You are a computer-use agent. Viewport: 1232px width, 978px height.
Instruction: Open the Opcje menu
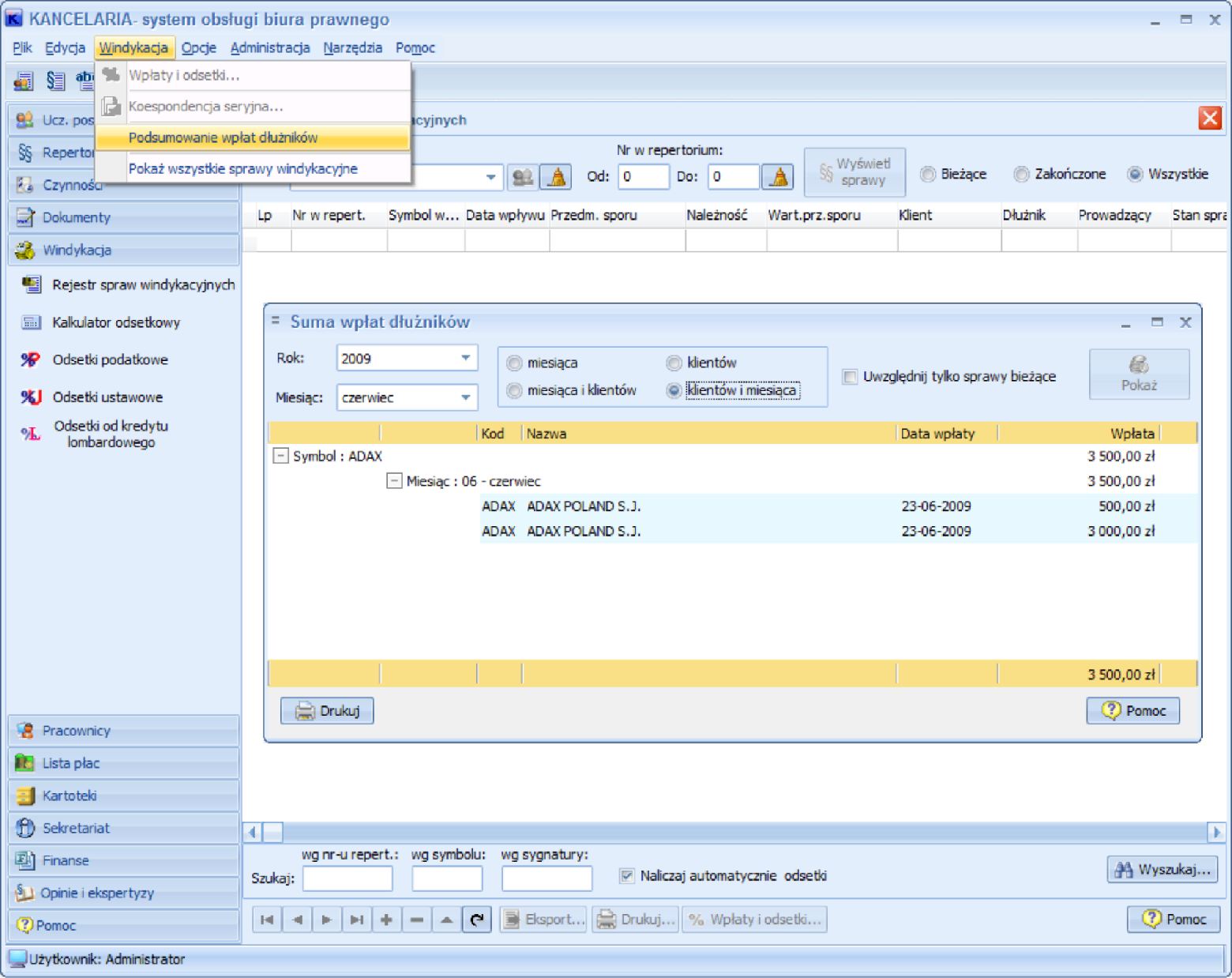[x=199, y=47]
